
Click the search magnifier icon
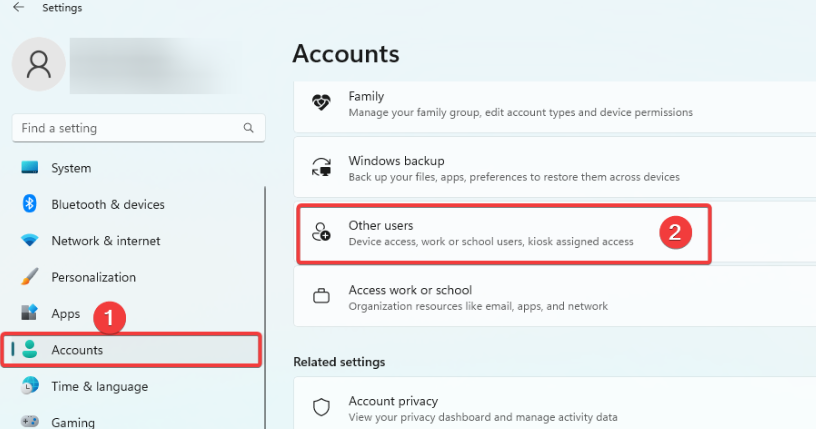(248, 128)
